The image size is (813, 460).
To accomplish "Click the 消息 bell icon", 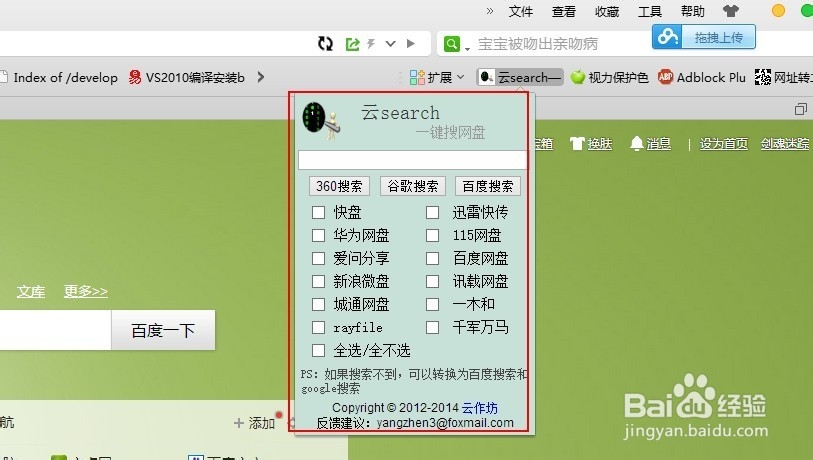I will tap(637, 144).
